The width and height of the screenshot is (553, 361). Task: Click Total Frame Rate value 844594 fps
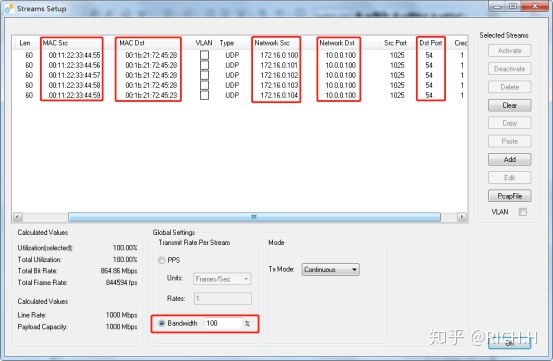[x=121, y=282]
